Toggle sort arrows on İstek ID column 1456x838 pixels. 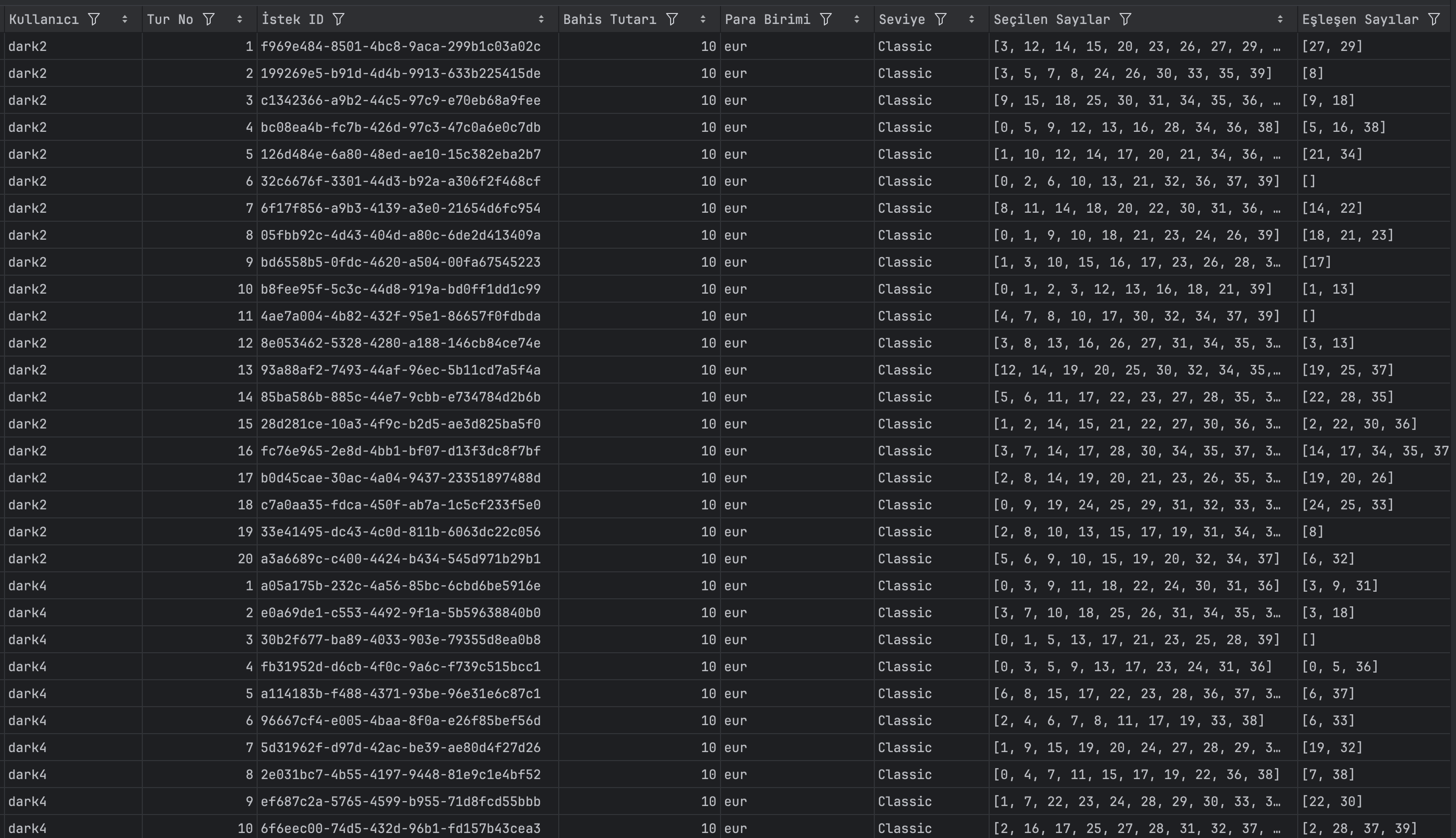point(541,19)
